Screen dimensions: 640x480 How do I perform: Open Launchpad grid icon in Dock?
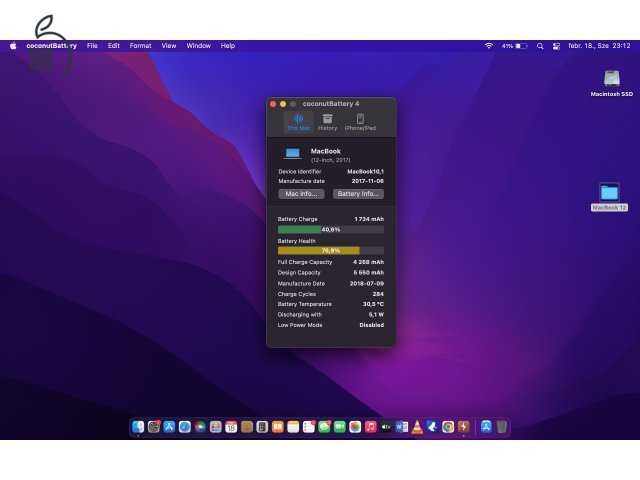pos(216,427)
